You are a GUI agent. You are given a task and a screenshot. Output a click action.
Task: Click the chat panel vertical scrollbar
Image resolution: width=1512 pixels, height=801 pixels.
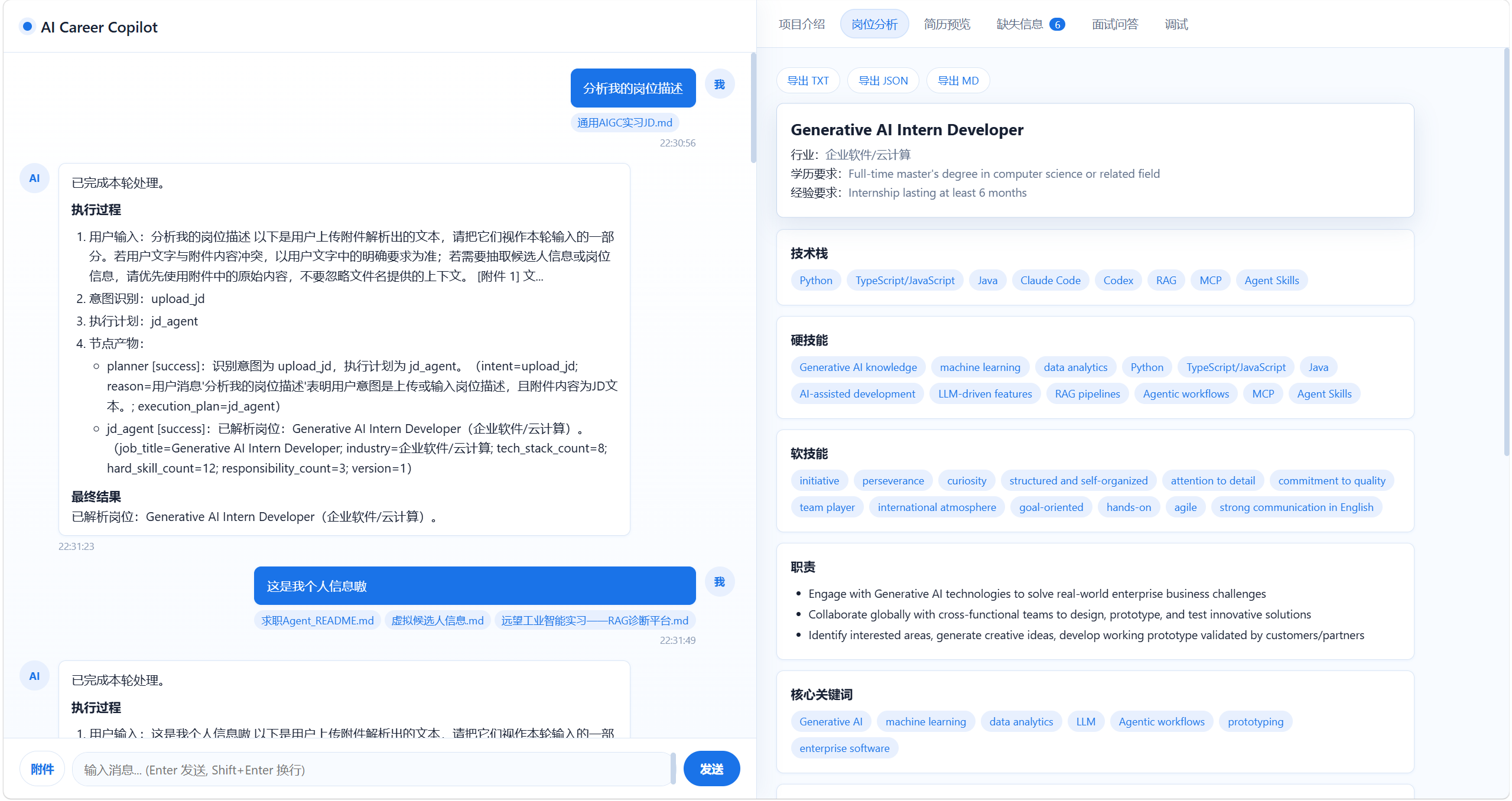(753, 108)
